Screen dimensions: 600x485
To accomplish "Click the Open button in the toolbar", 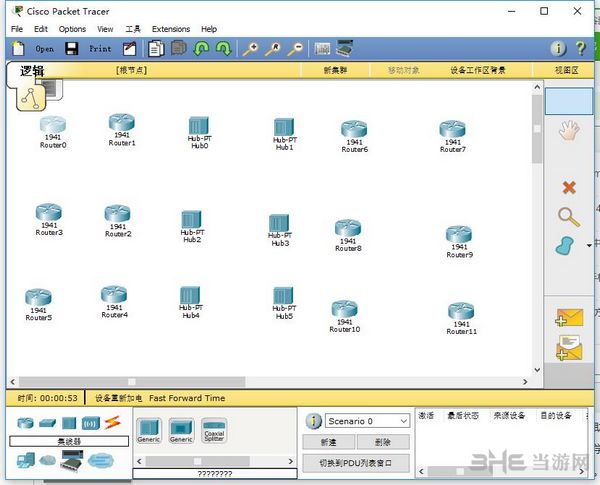I will pos(44,49).
